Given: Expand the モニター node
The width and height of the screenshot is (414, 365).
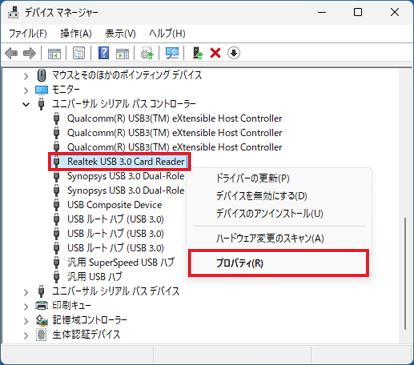Looking at the screenshot, I should point(26,90).
